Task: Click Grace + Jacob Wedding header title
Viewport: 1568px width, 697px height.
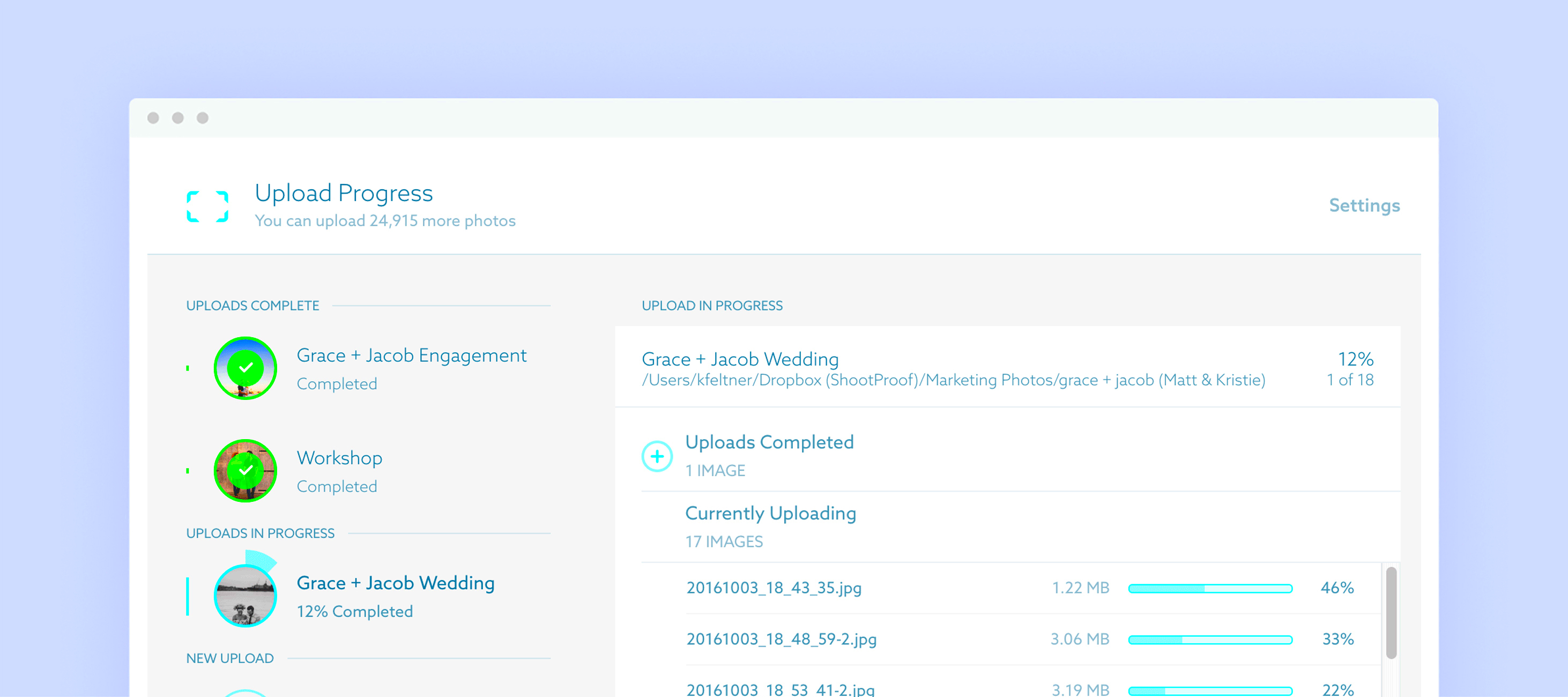Action: [740, 359]
